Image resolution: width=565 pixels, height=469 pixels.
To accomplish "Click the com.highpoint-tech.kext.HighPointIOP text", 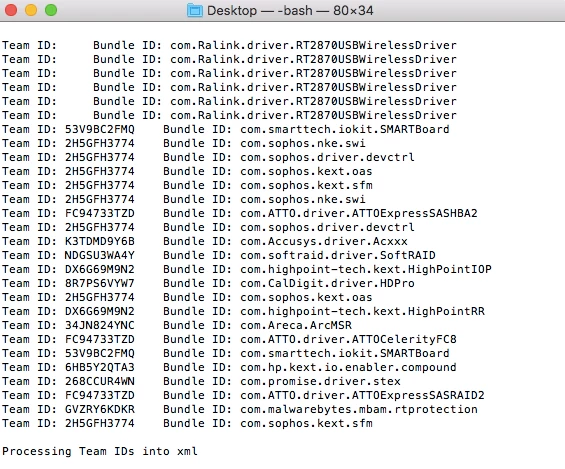I will [x=366, y=269].
